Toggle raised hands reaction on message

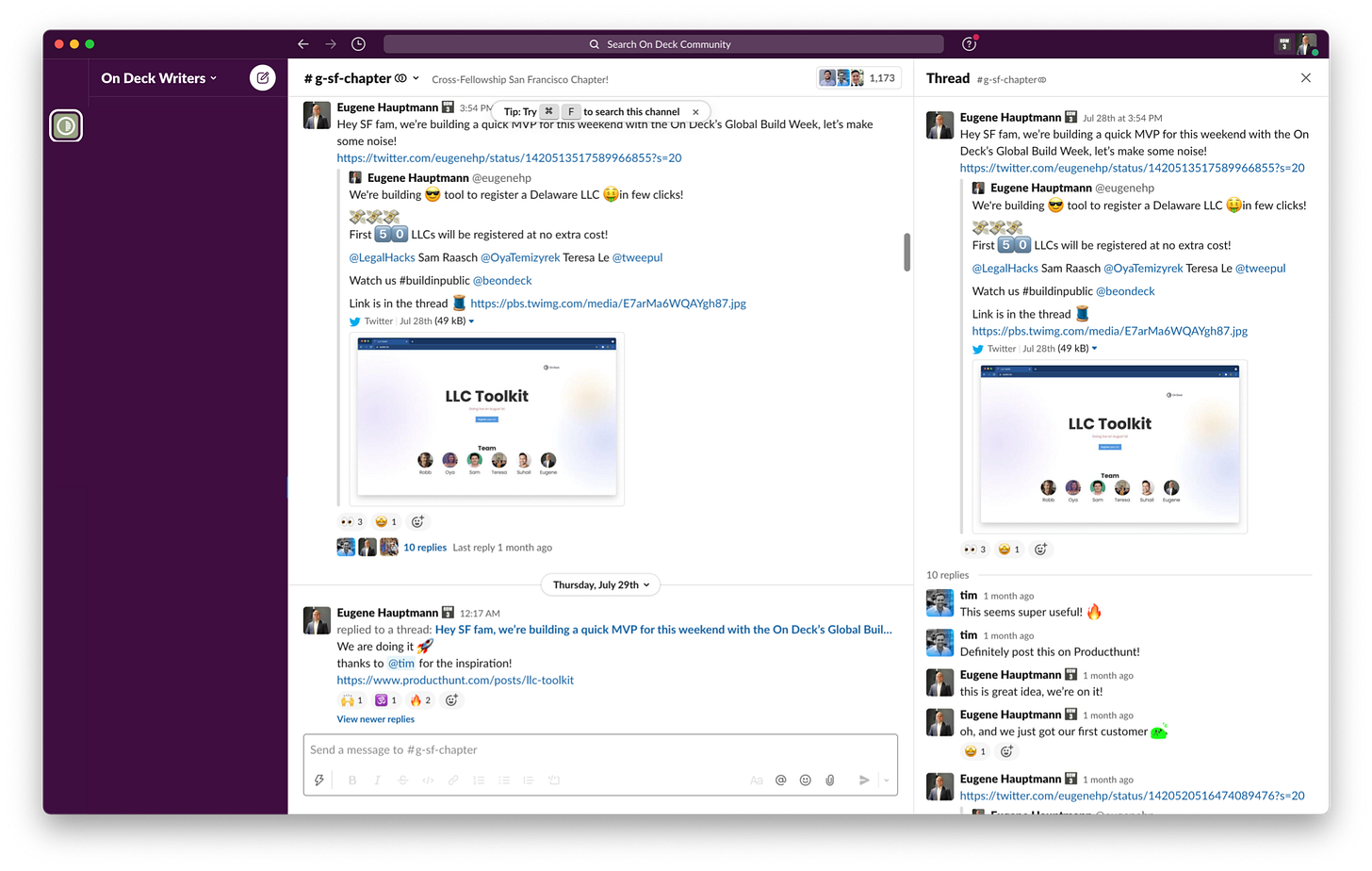[x=351, y=700]
